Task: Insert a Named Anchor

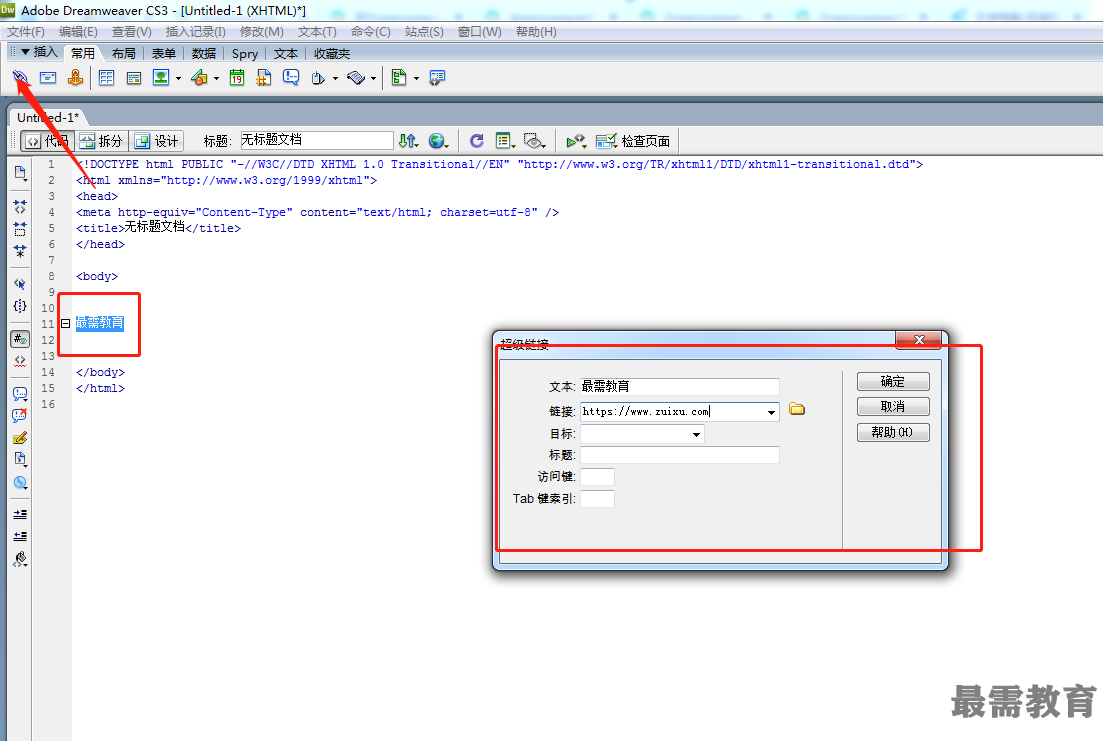Action: [x=75, y=77]
